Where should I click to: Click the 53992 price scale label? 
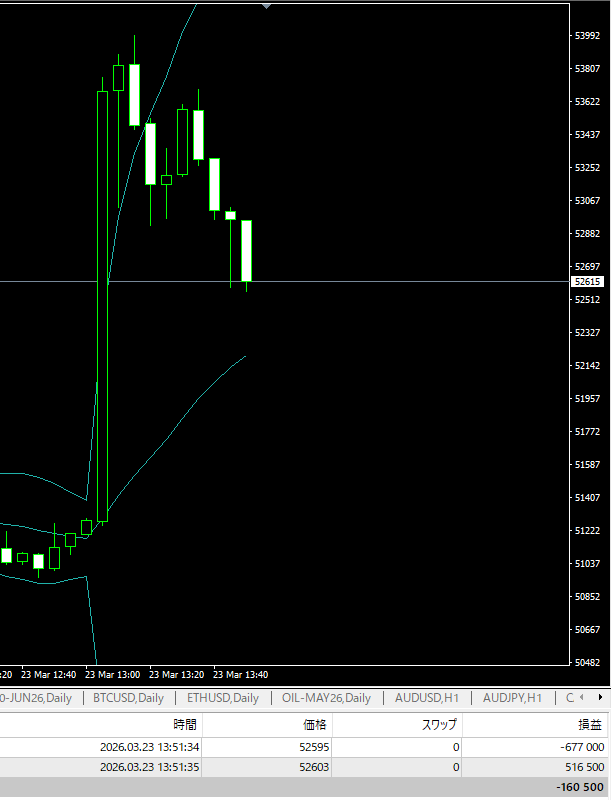coord(587,36)
